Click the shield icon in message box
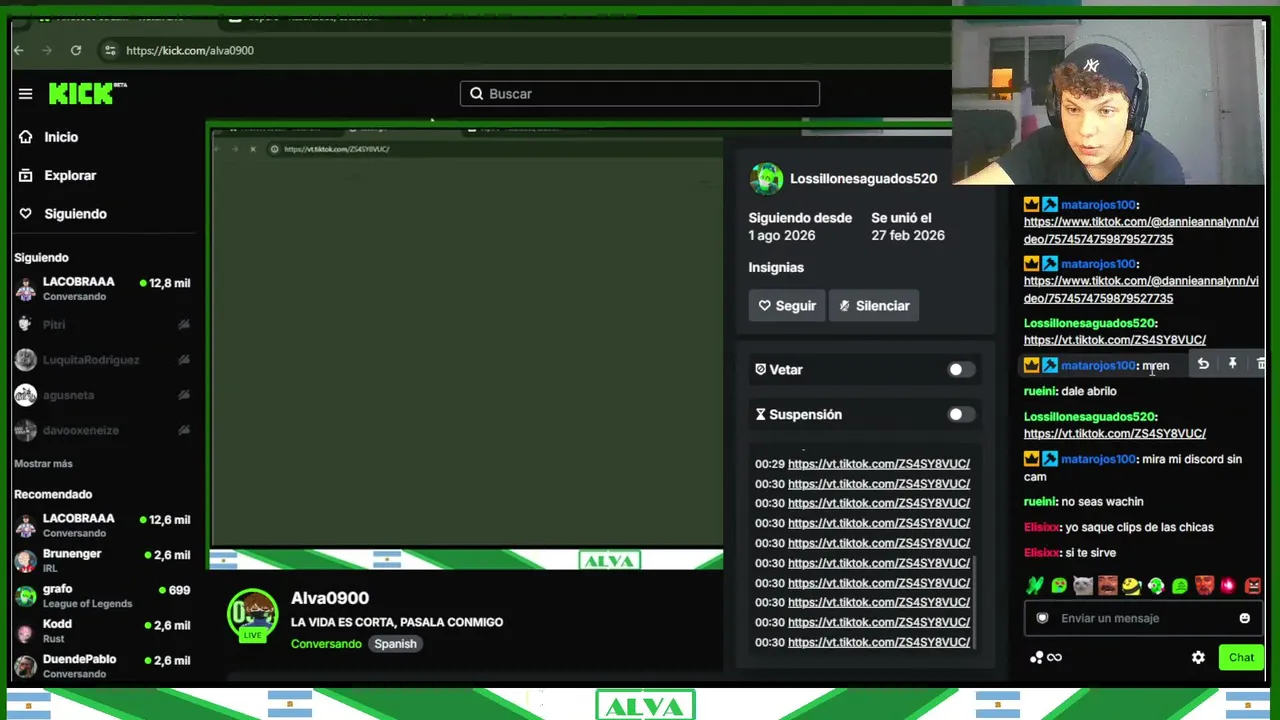This screenshot has height=720, width=1280. tap(1042, 618)
